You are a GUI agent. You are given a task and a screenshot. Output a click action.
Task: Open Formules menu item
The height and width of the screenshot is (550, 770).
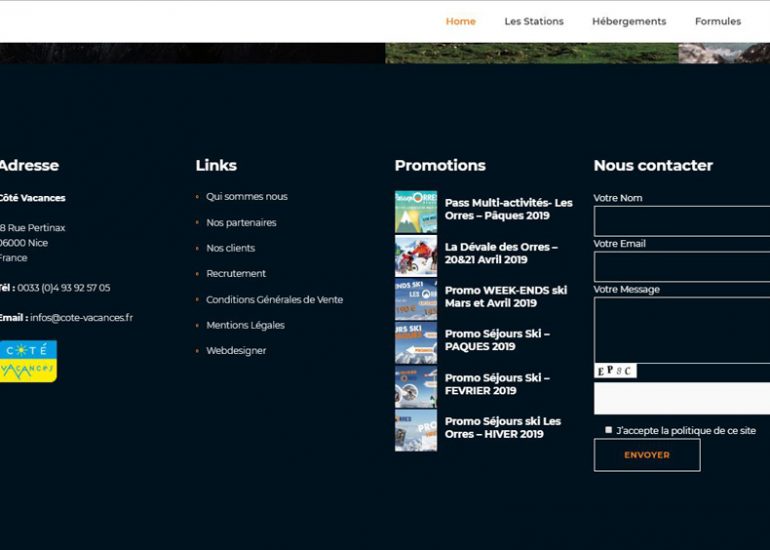tap(717, 21)
